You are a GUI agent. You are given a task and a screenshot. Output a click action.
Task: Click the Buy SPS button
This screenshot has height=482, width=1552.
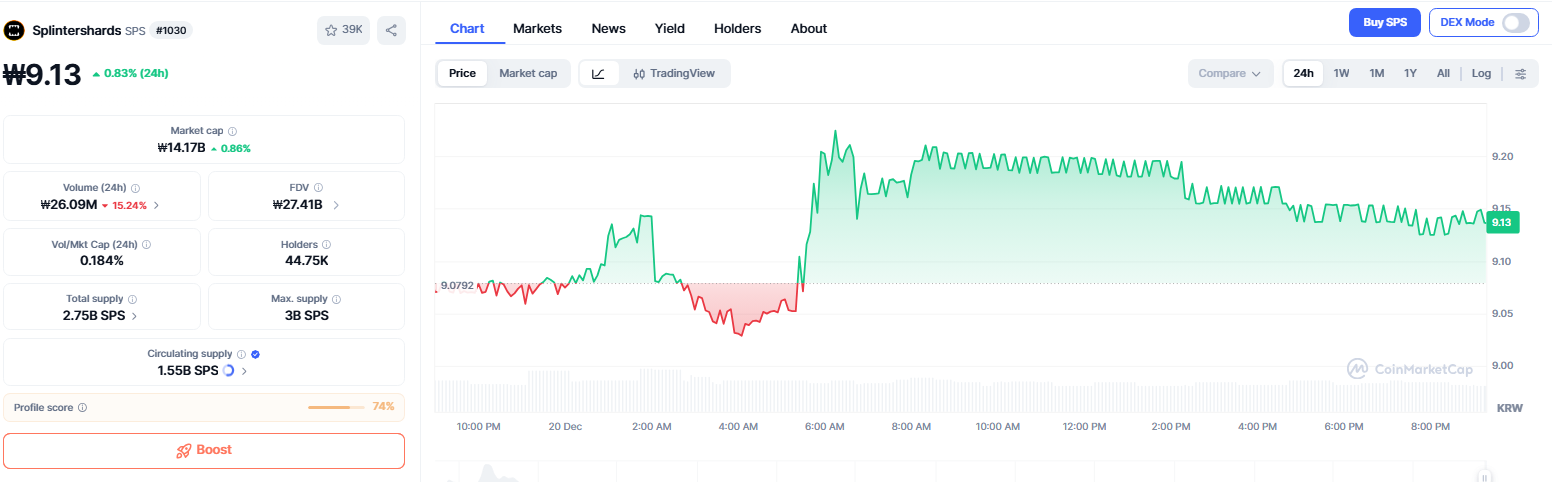(1384, 22)
